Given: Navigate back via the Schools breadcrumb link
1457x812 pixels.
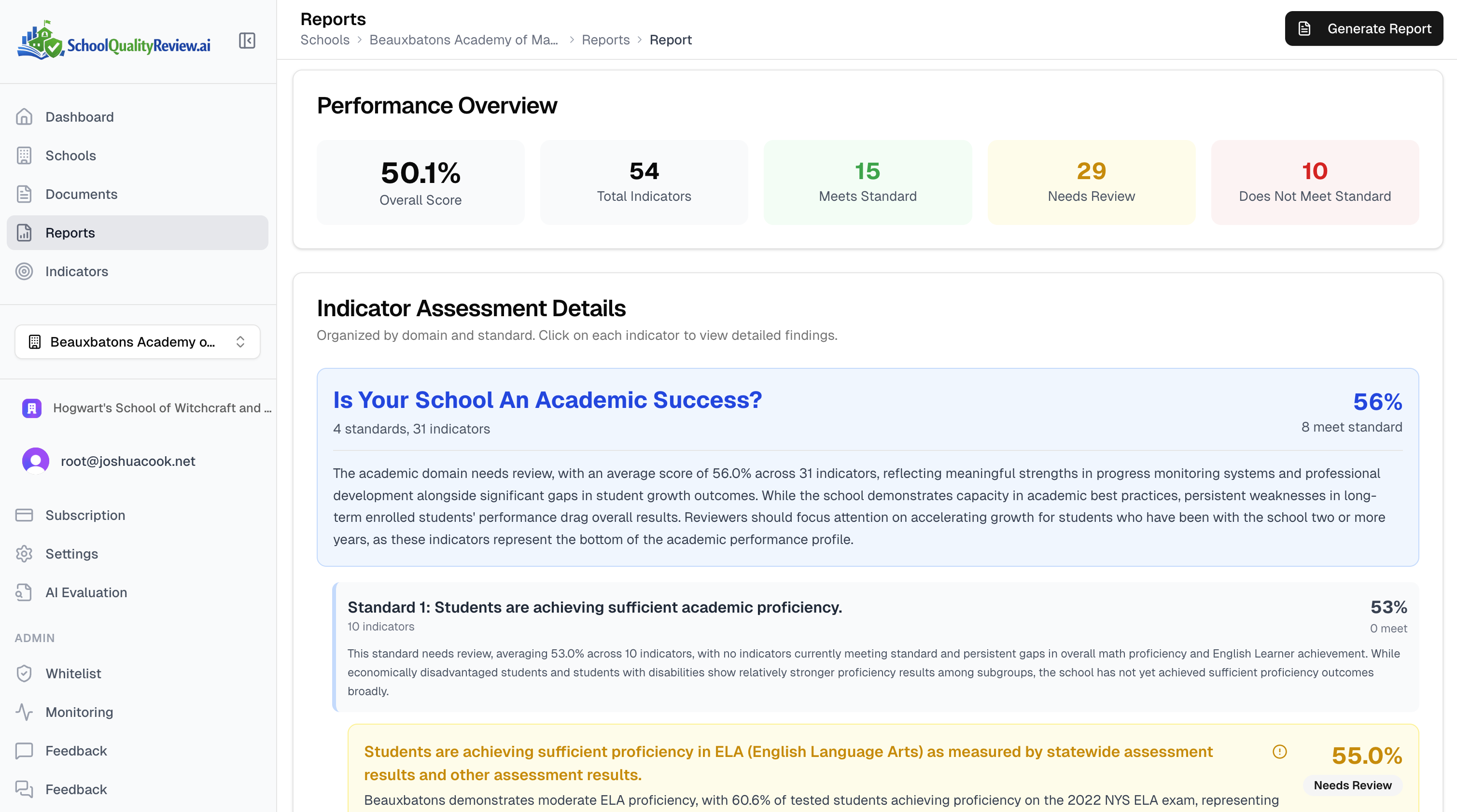Looking at the screenshot, I should coord(324,40).
